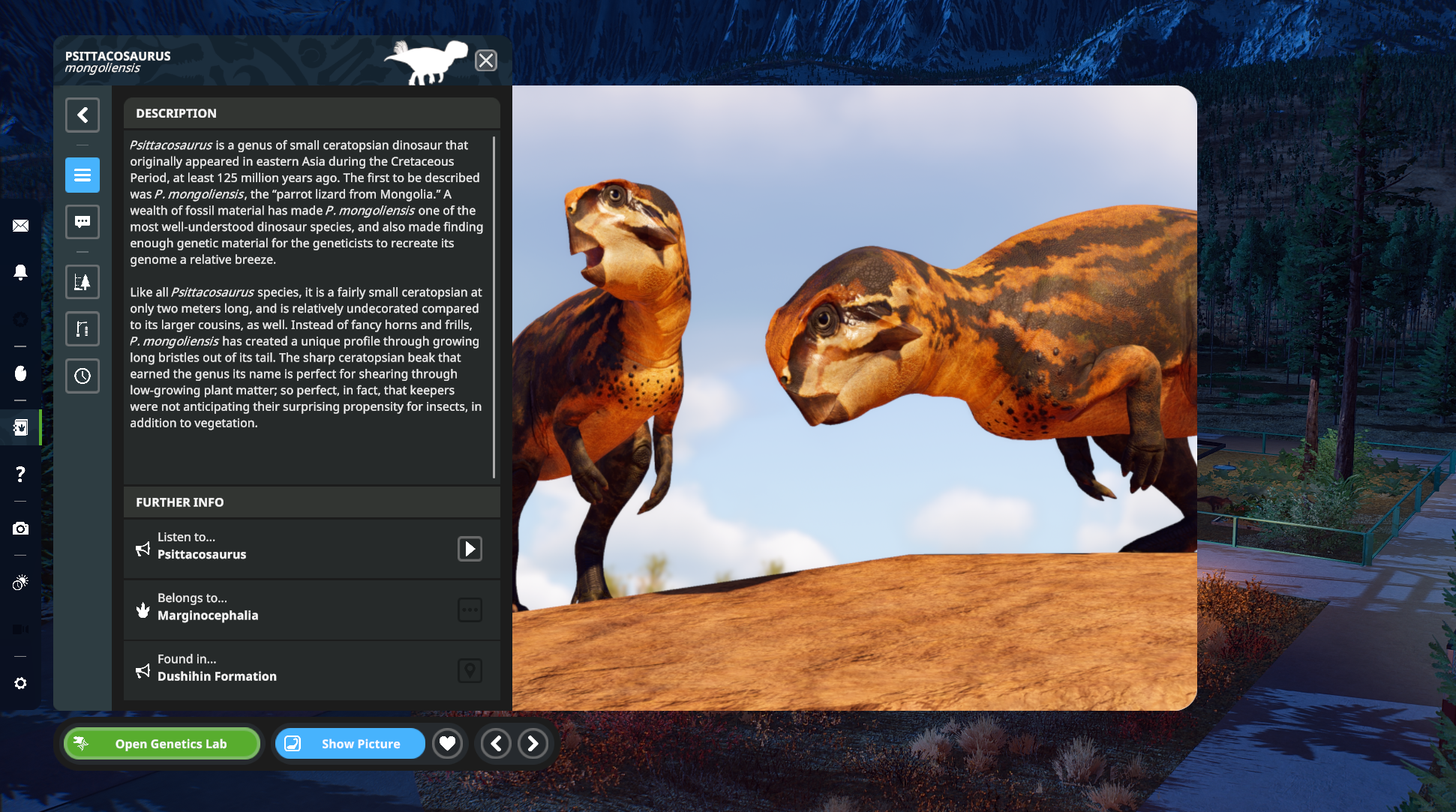Go to the previous species arrow
Viewport: 1456px width, 812px height.
click(x=496, y=744)
